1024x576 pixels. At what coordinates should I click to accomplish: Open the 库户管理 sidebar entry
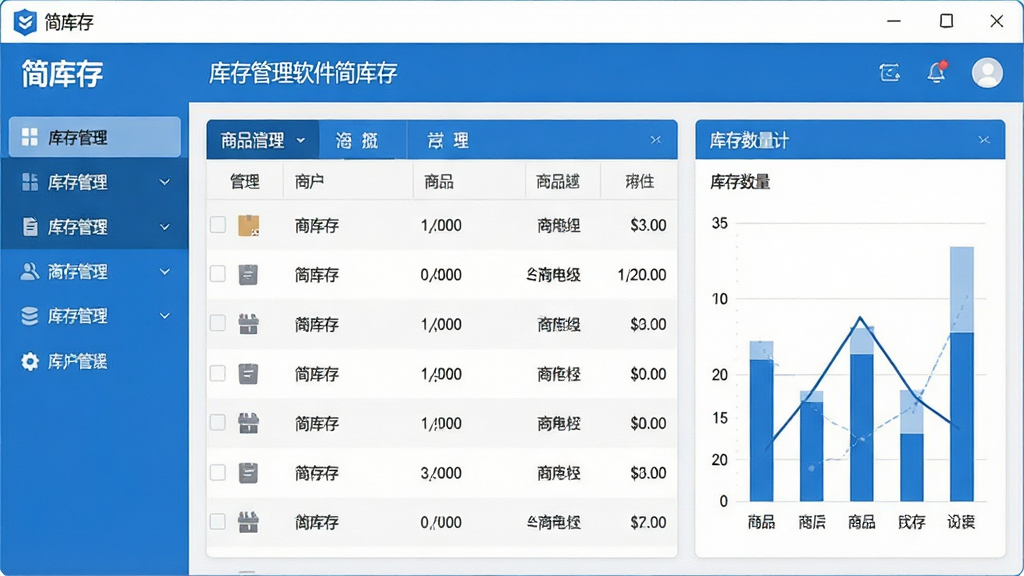coord(94,361)
